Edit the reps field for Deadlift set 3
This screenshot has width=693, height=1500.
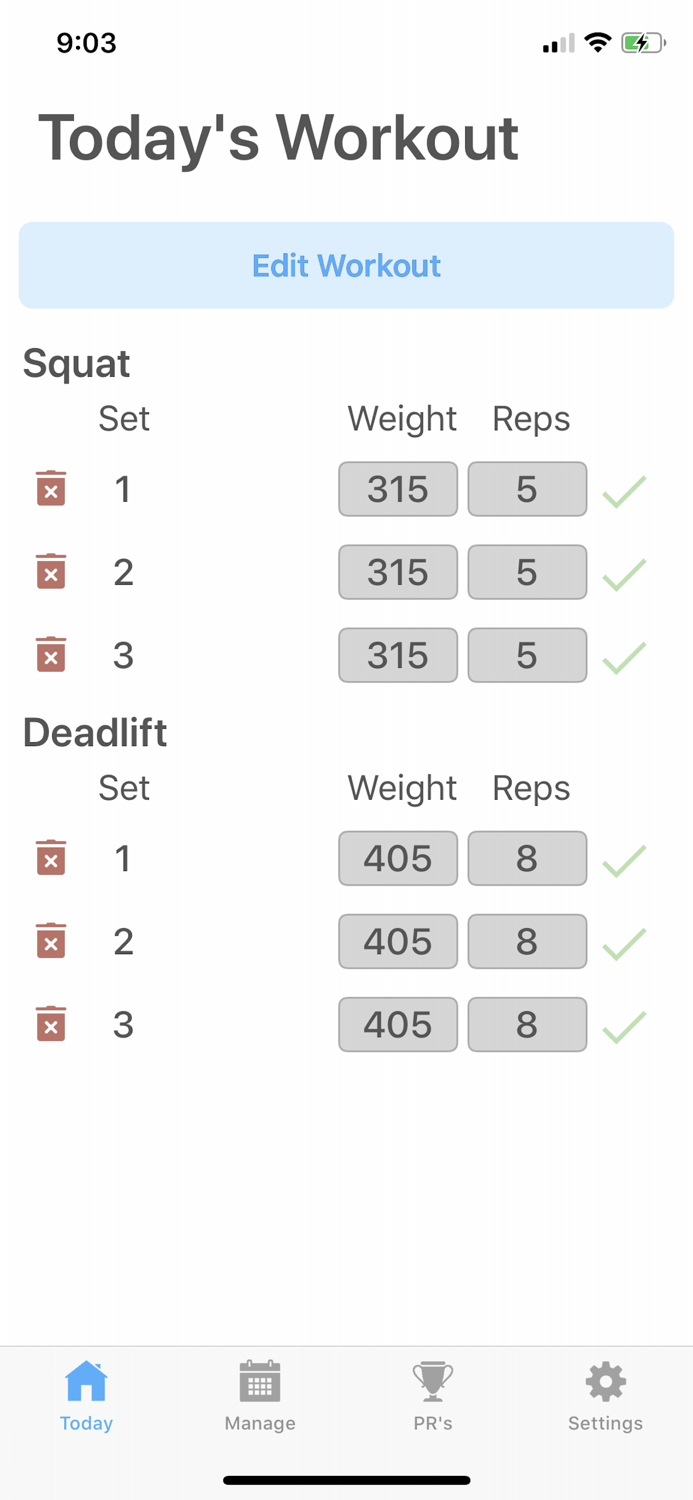[x=527, y=1024]
